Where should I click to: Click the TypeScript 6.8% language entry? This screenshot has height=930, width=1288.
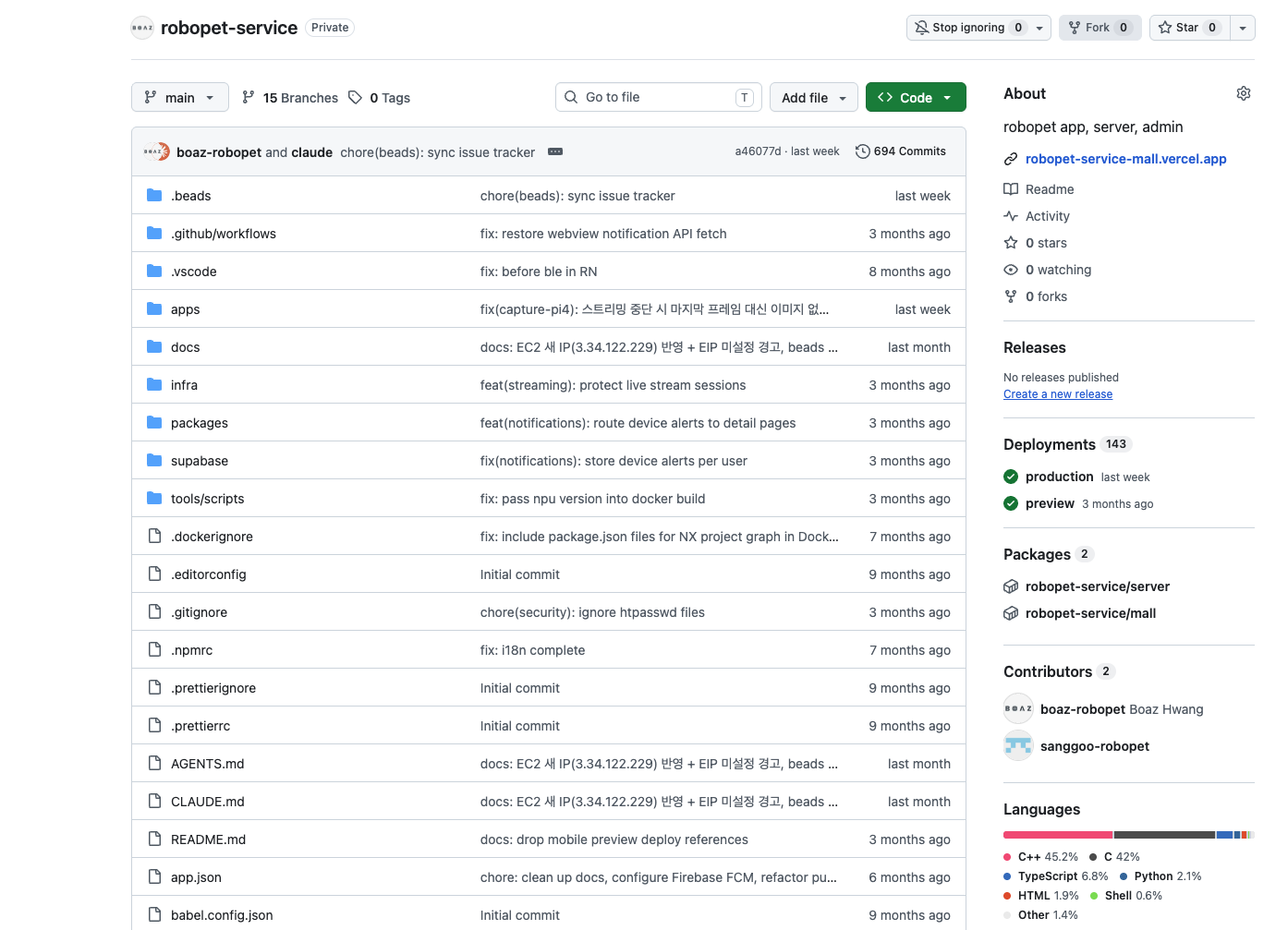pyautogui.click(x=1056, y=876)
